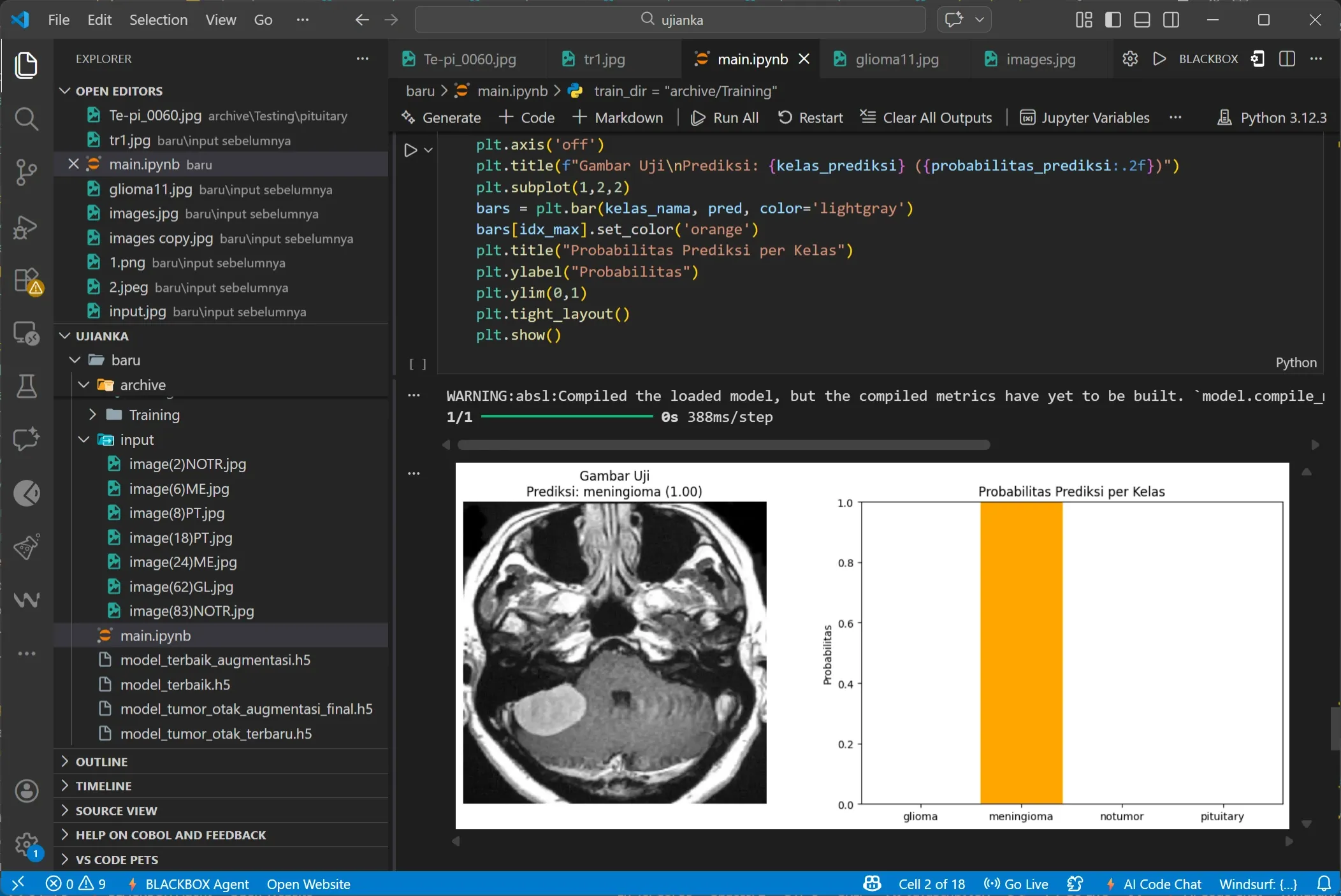Open the Source Control view
This screenshot has width=1341, height=896.
pyautogui.click(x=26, y=172)
